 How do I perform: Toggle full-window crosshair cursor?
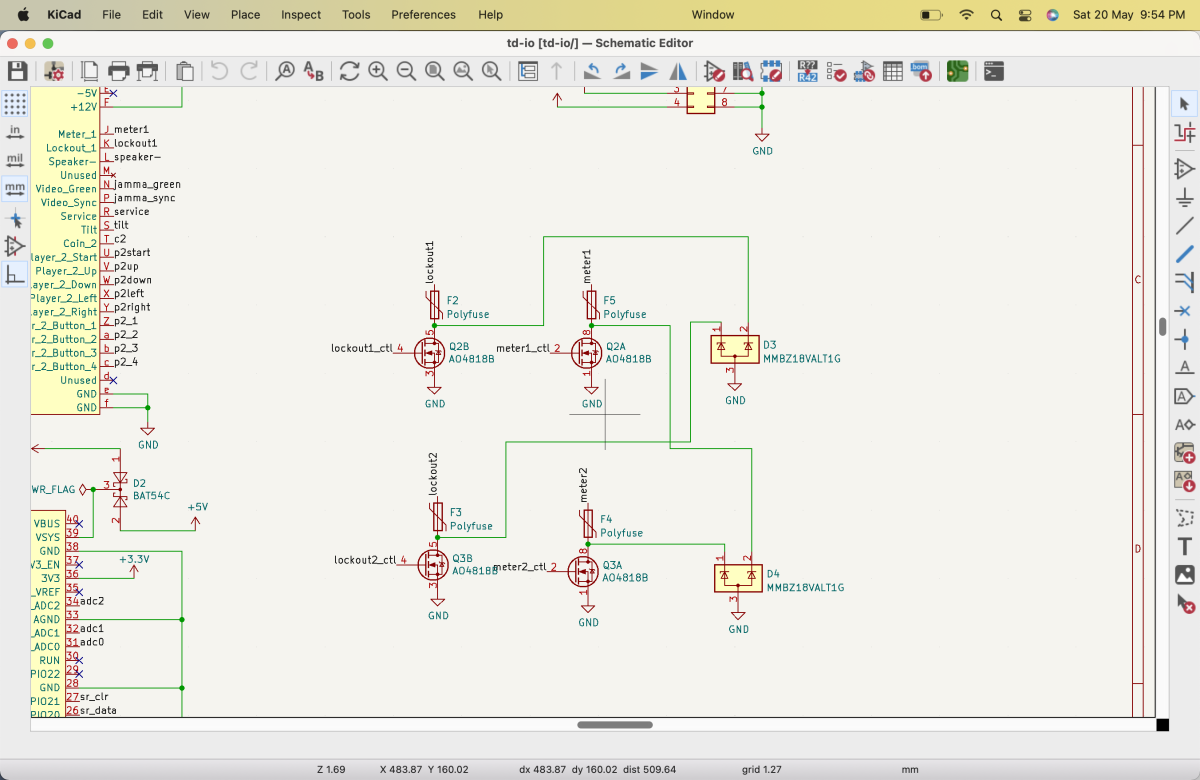click(15, 218)
